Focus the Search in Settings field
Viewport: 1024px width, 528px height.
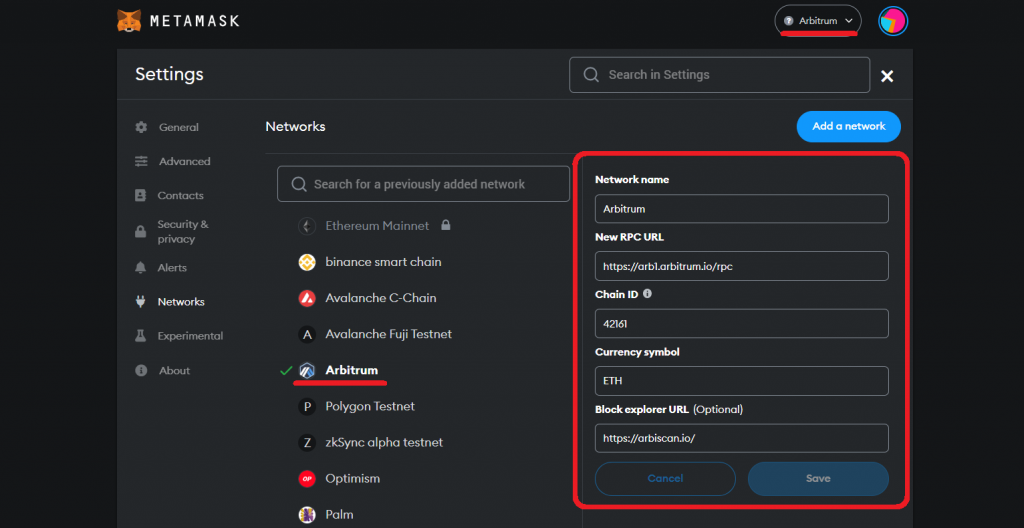(719, 74)
